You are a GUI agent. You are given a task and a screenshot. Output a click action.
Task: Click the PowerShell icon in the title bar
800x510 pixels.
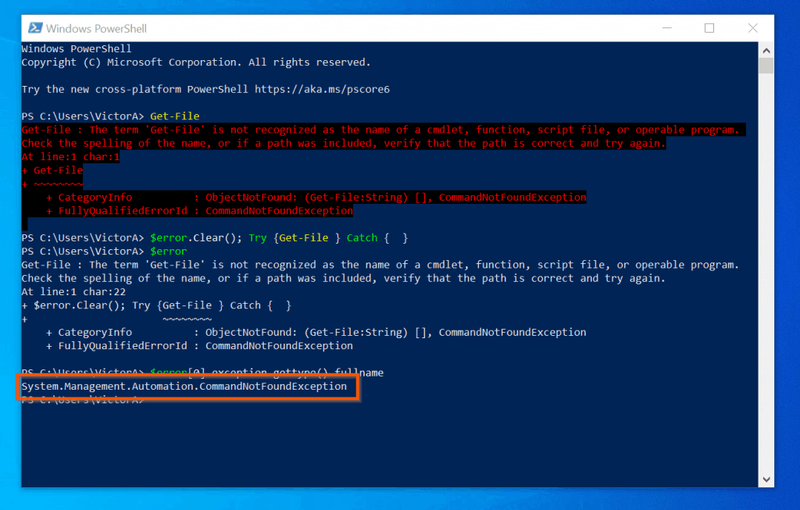[x=35, y=28]
